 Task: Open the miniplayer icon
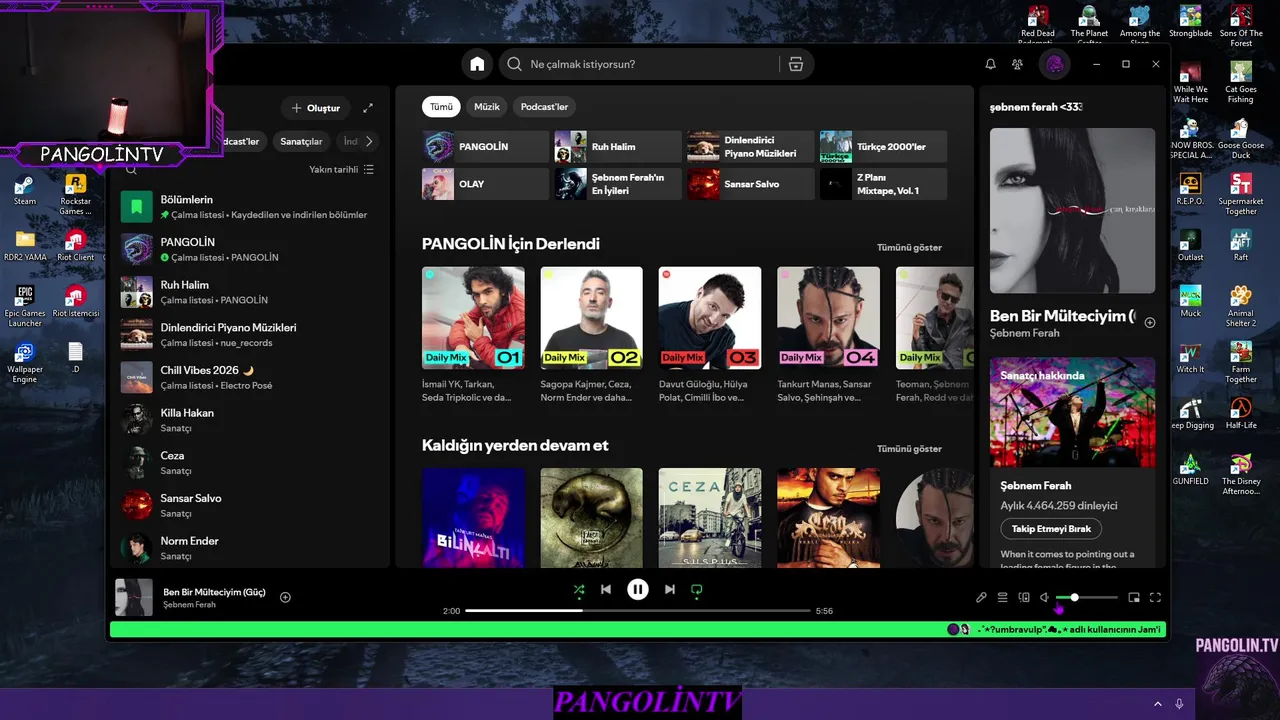click(1134, 597)
